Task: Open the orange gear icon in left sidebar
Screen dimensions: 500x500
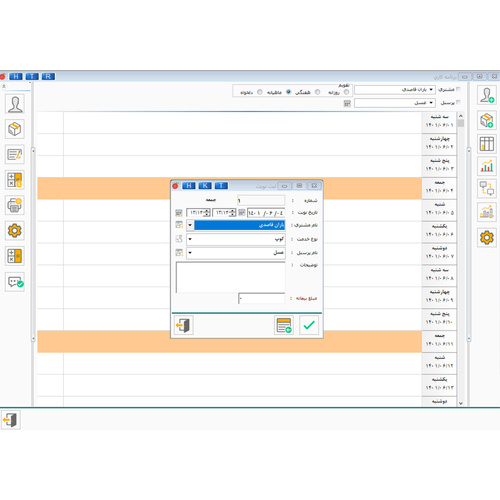Action: pyautogui.click(x=15, y=231)
